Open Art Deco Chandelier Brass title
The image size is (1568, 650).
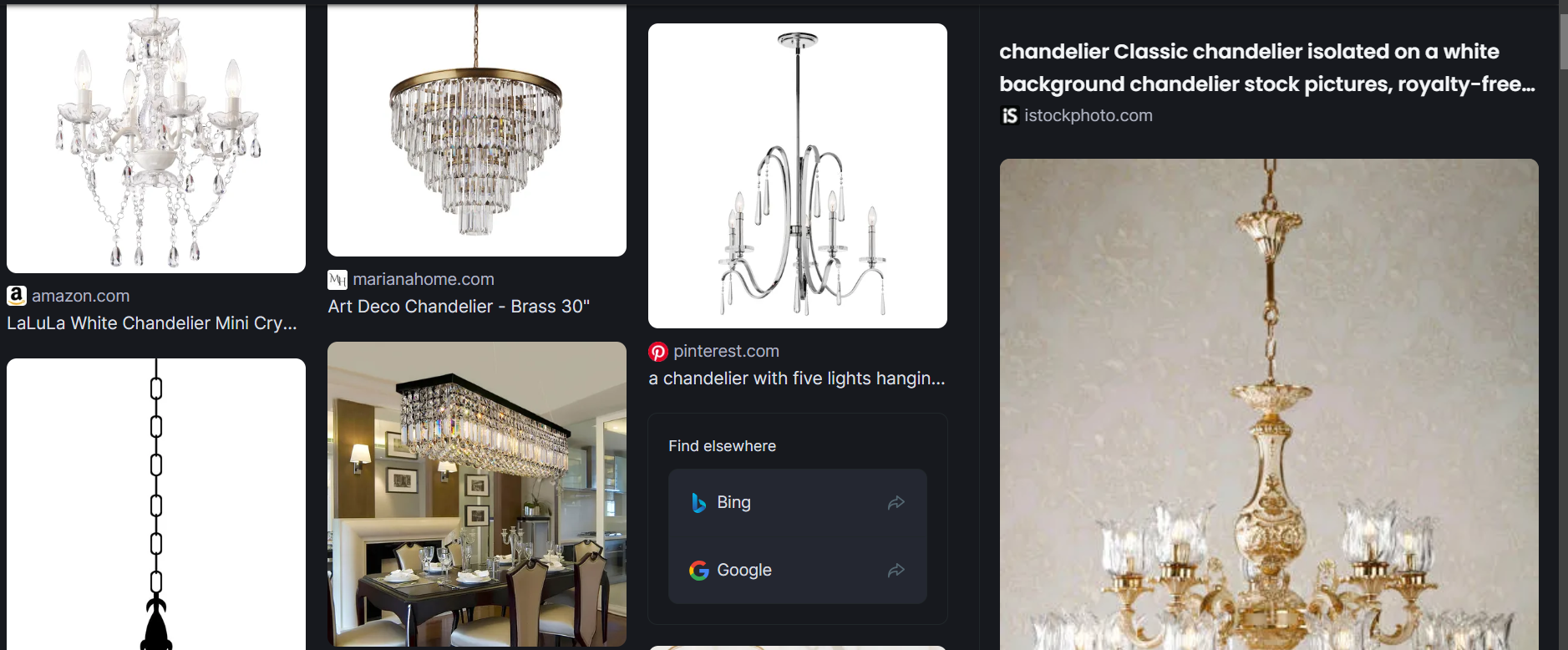tap(459, 307)
